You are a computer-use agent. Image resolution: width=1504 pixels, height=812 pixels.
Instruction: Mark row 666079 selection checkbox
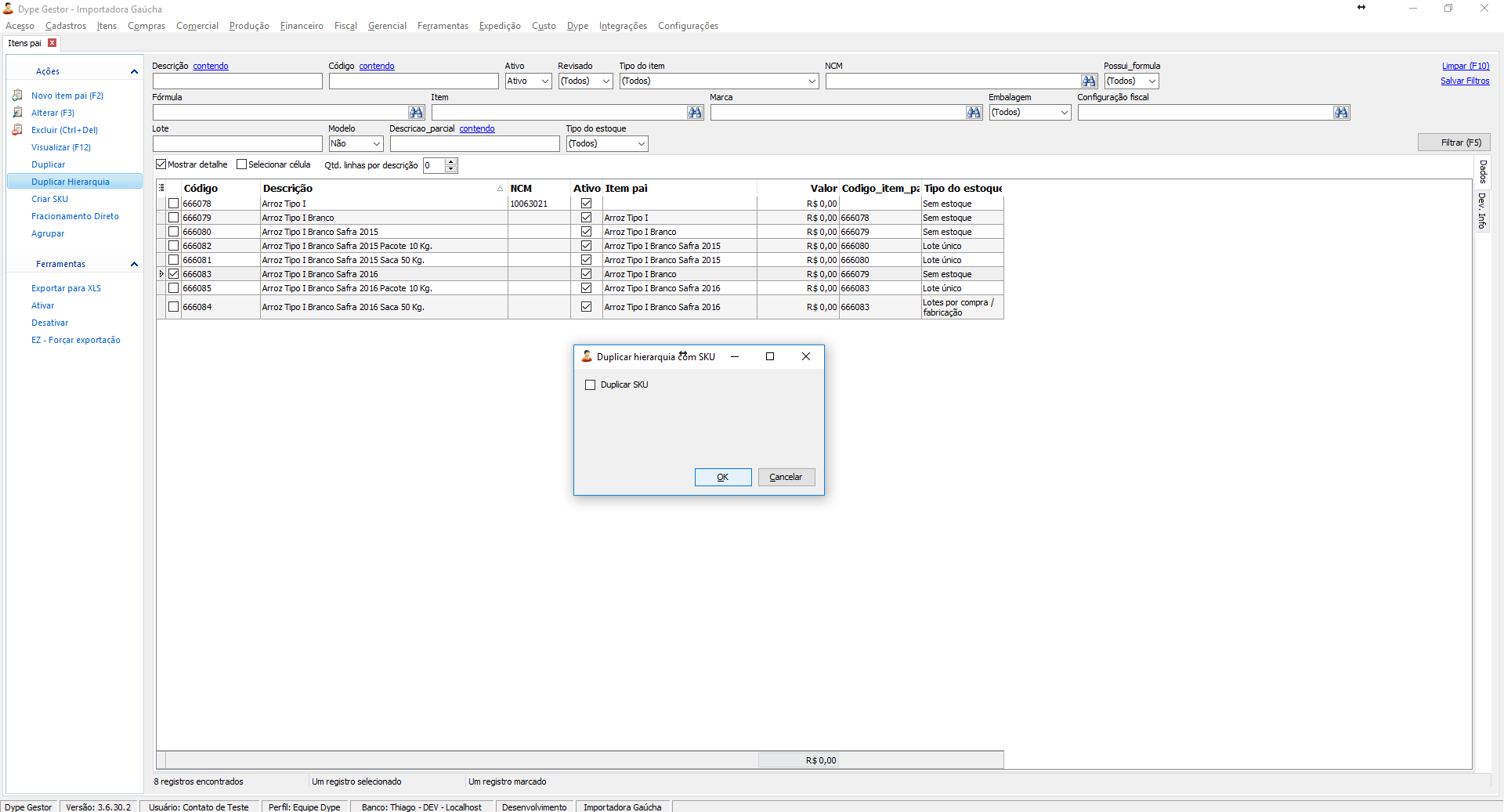click(174, 218)
